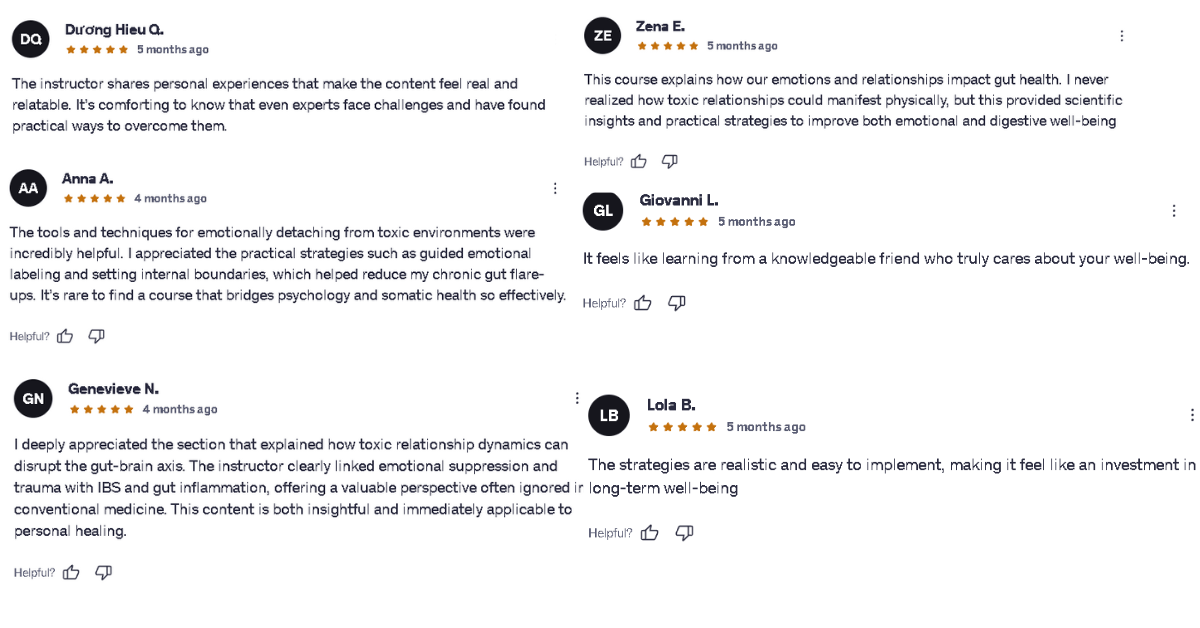1200x628 pixels.
Task: Click thumbs down on Anna A.'s review
Action: coord(96,336)
